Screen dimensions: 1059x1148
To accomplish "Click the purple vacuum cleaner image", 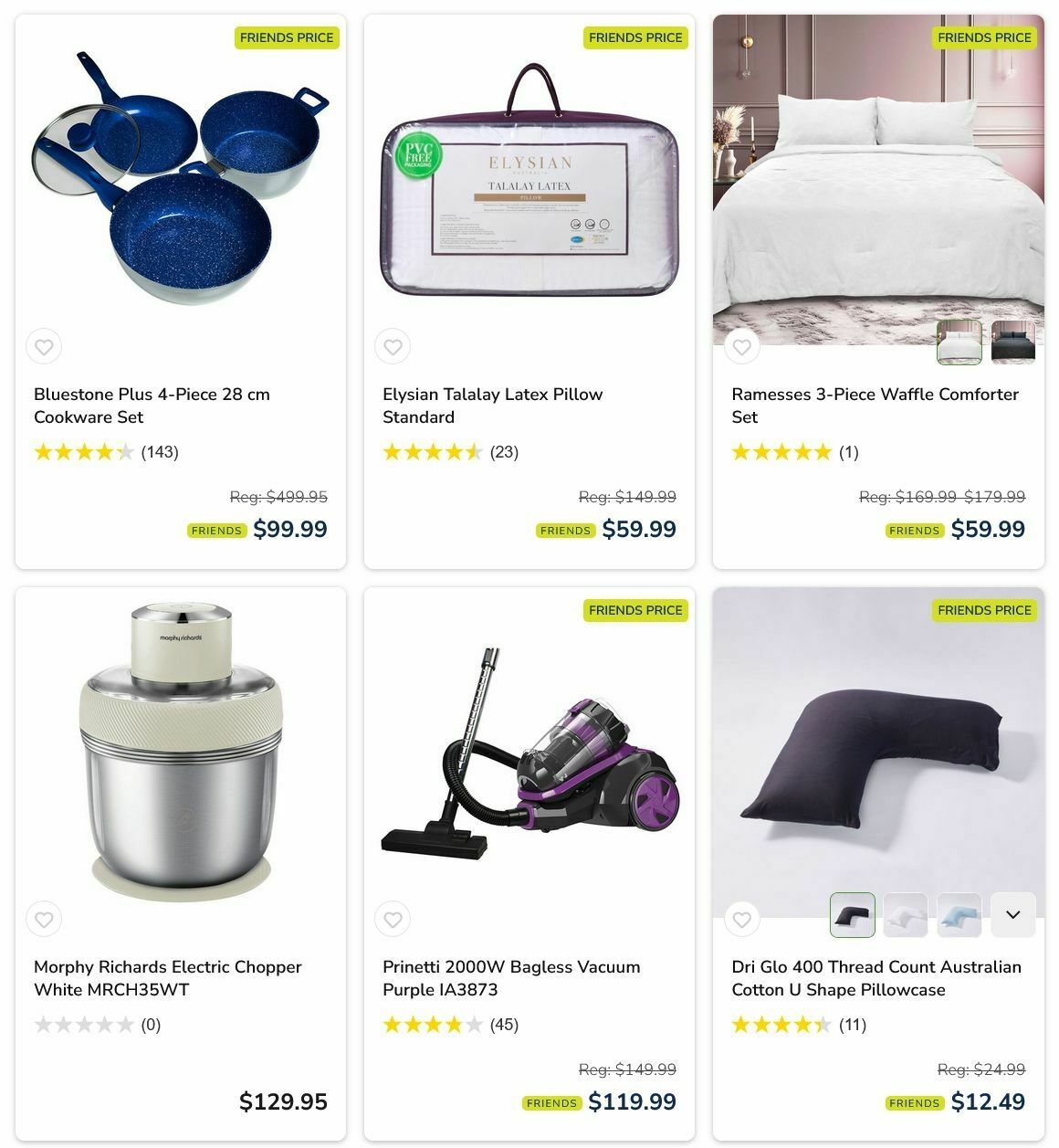I will (x=529, y=753).
